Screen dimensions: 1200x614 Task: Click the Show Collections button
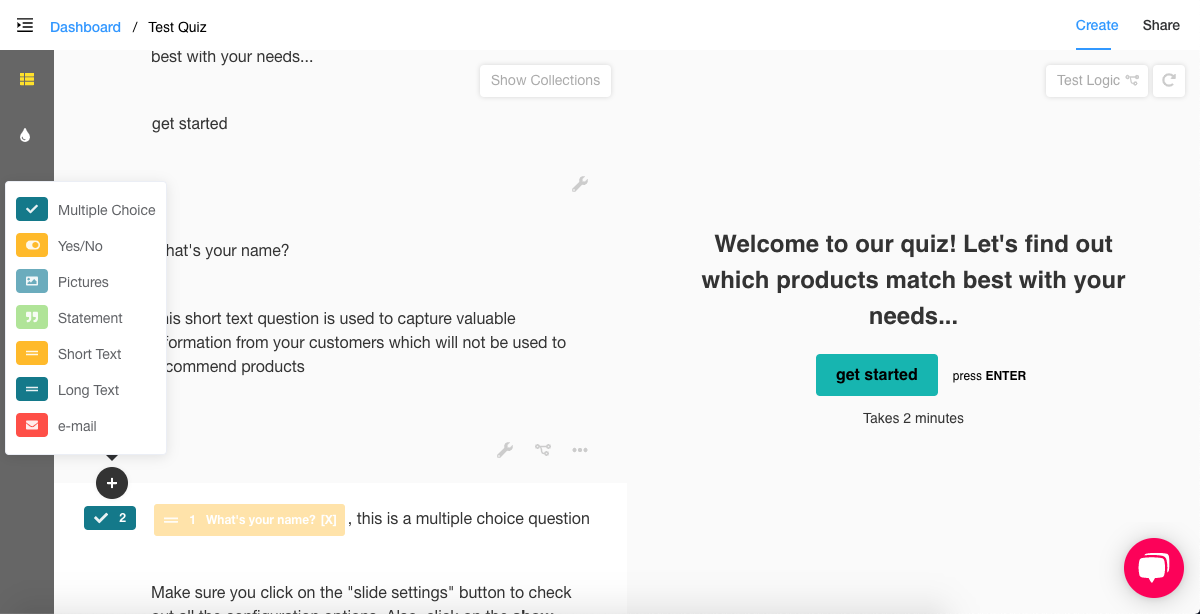click(545, 80)
